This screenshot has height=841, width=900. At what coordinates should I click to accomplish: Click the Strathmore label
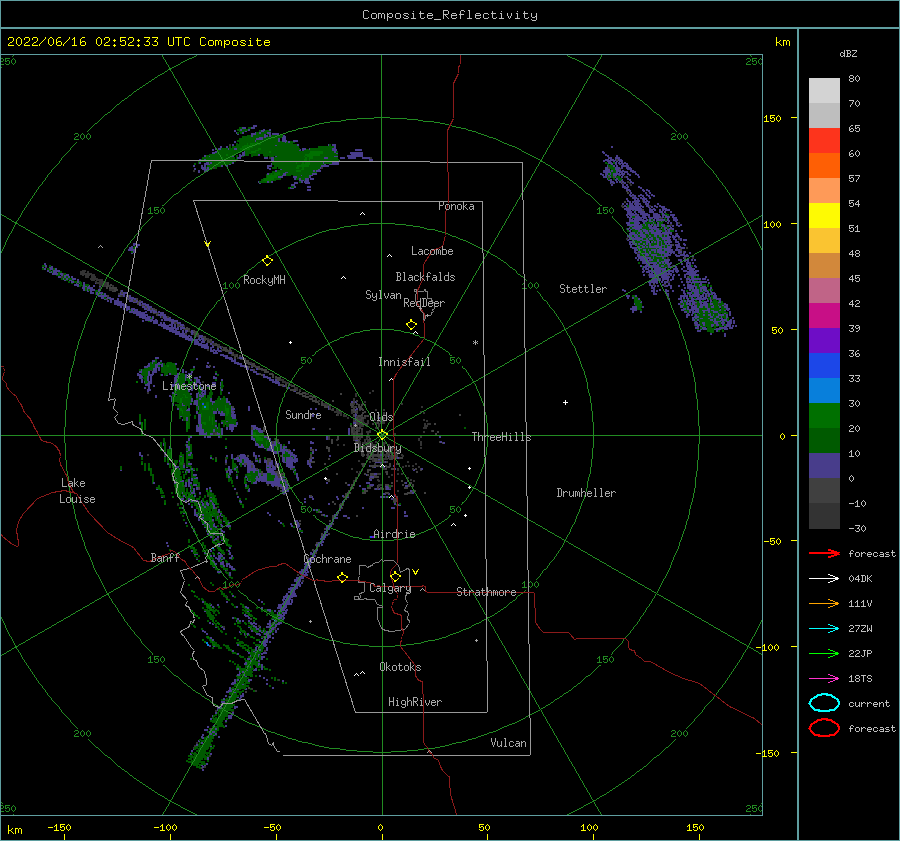click(486, 592)
